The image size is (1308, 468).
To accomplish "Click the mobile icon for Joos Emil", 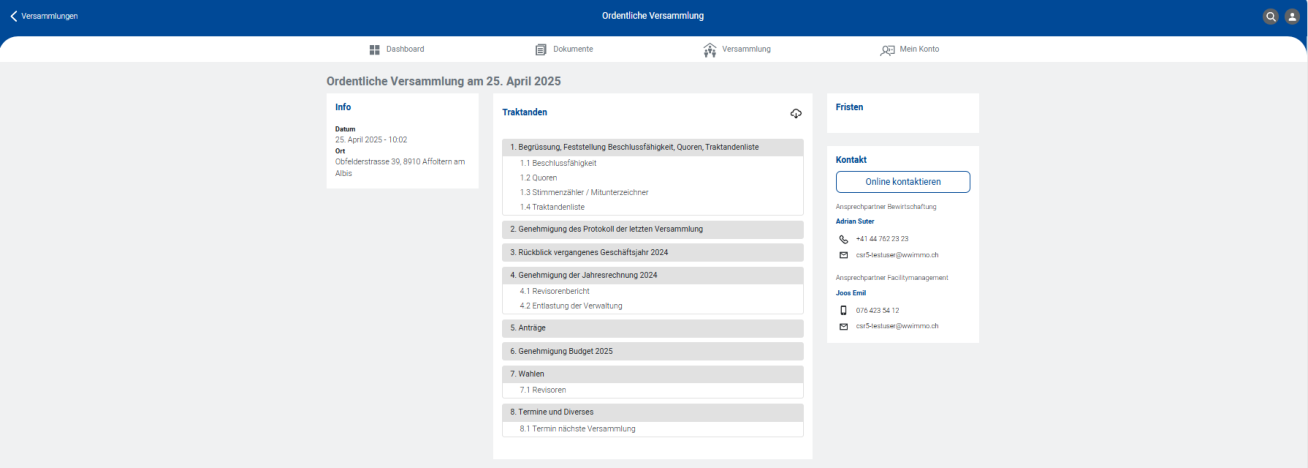I will pos(843,310).
